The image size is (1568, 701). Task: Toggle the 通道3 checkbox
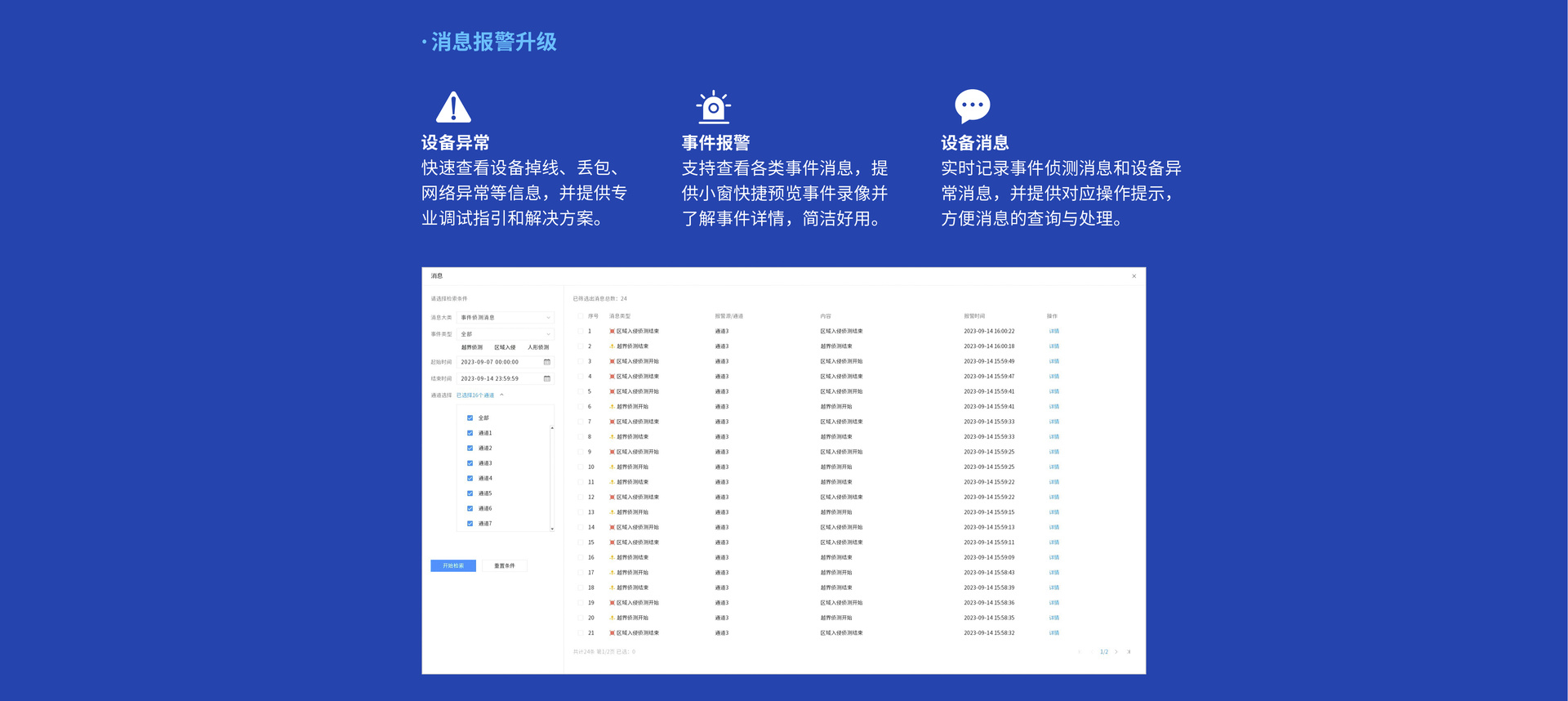tap(470, 463)
